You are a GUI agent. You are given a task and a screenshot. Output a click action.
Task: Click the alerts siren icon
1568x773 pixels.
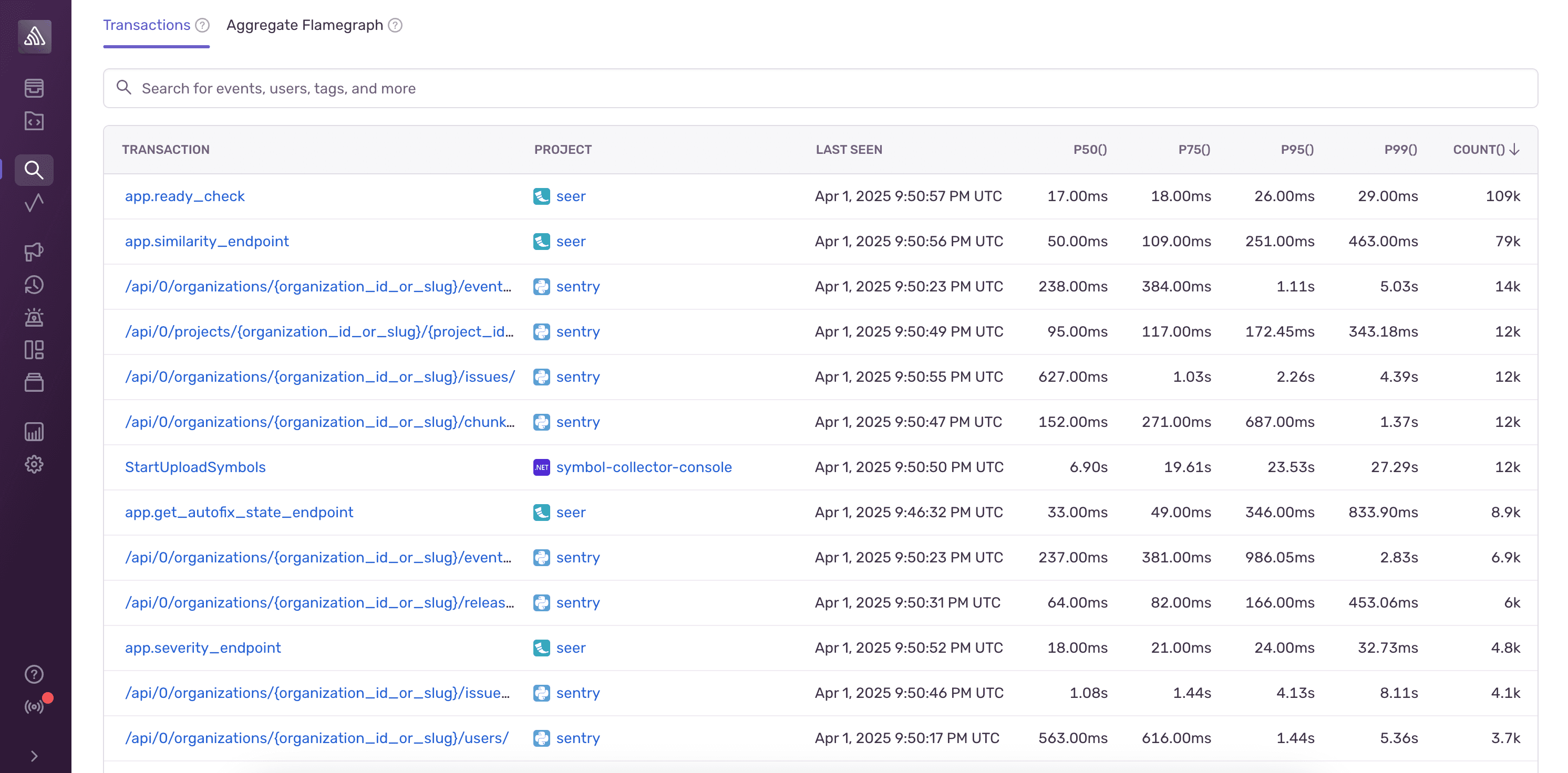(34, 317)
